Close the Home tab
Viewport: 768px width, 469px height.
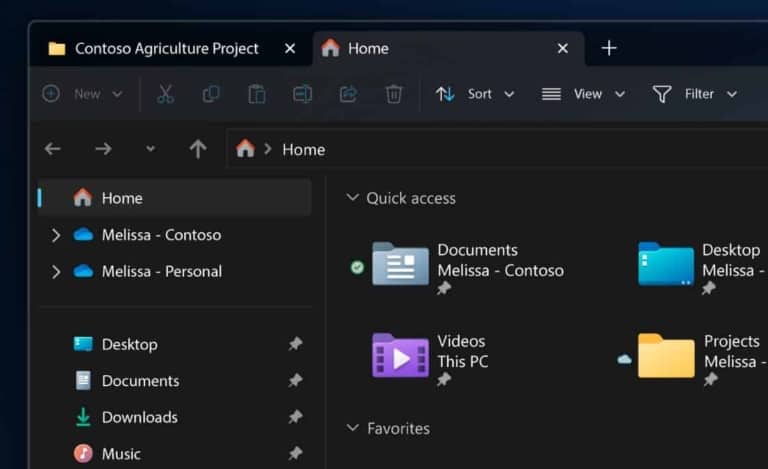point(563,48)
